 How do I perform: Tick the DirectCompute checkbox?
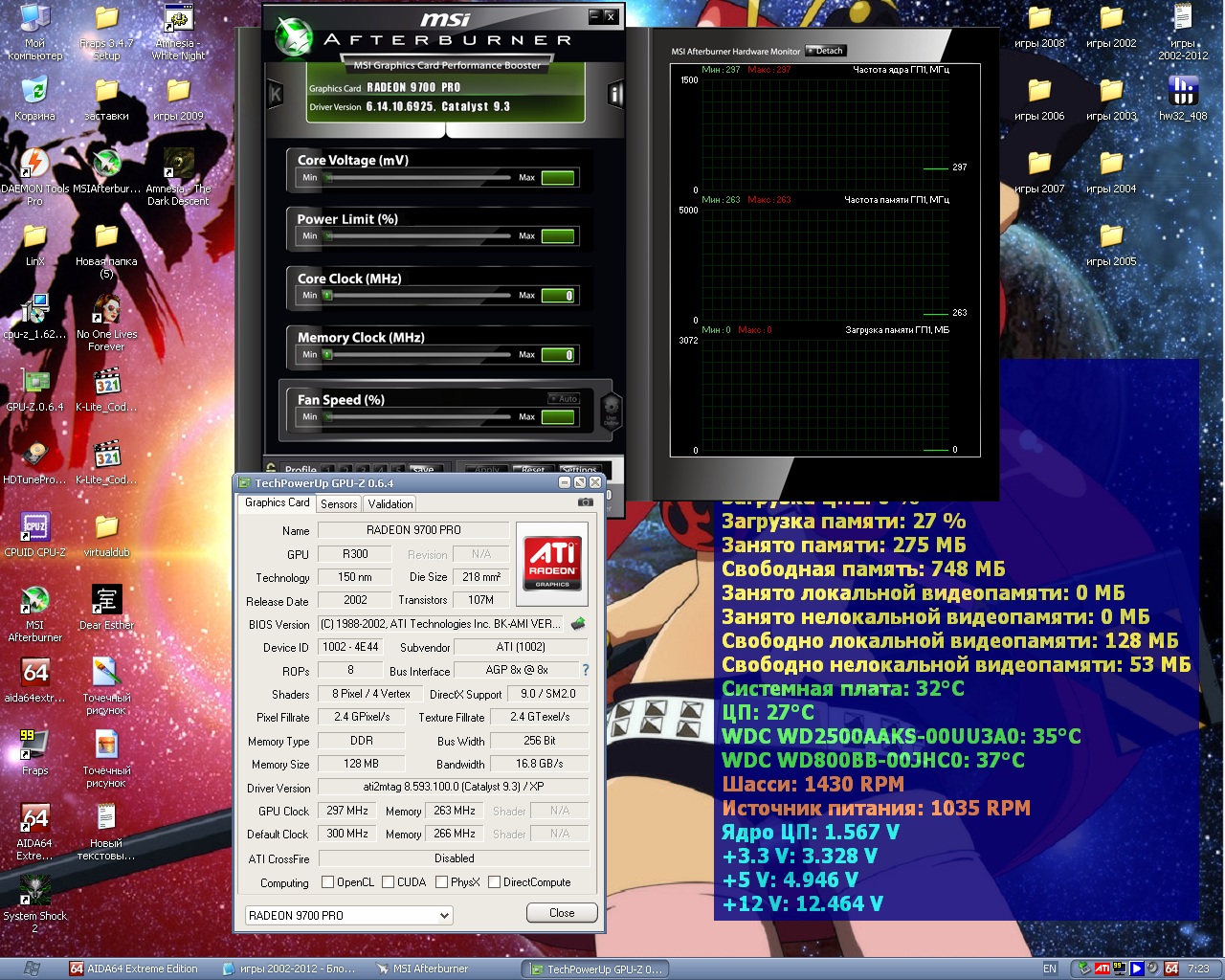(495, 882)
